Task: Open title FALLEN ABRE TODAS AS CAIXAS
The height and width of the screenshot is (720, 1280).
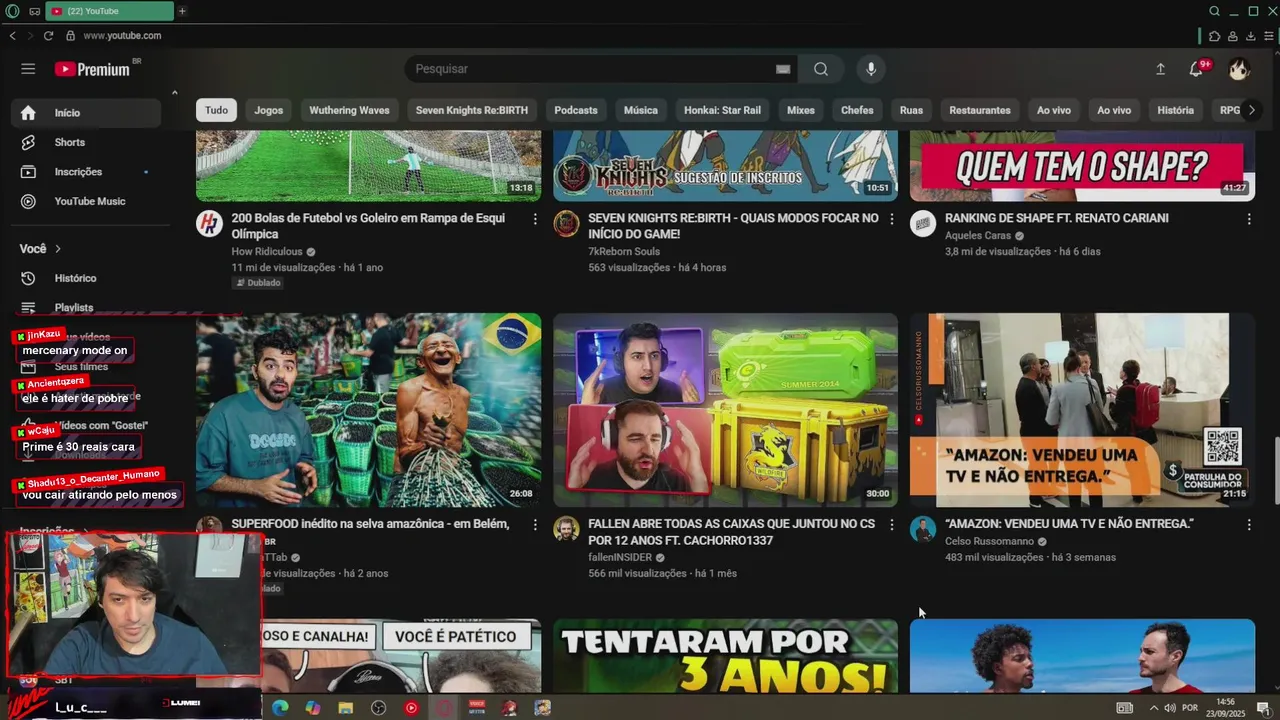Action: coord(732,532)
